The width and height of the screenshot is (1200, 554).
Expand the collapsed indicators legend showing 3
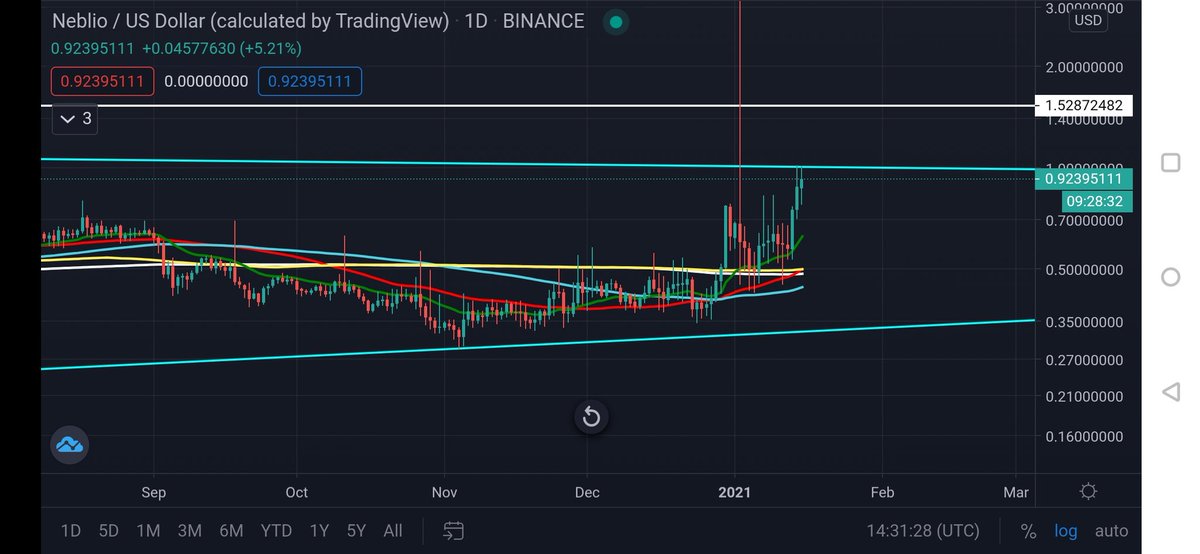pos(76,119)
